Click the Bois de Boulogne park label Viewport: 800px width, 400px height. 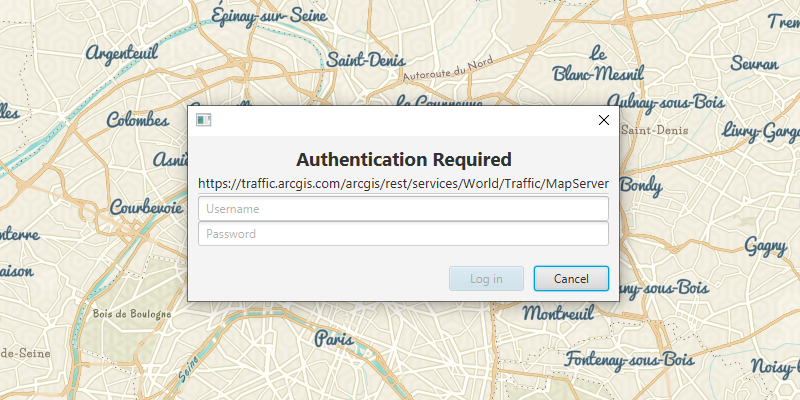(131, 313)
